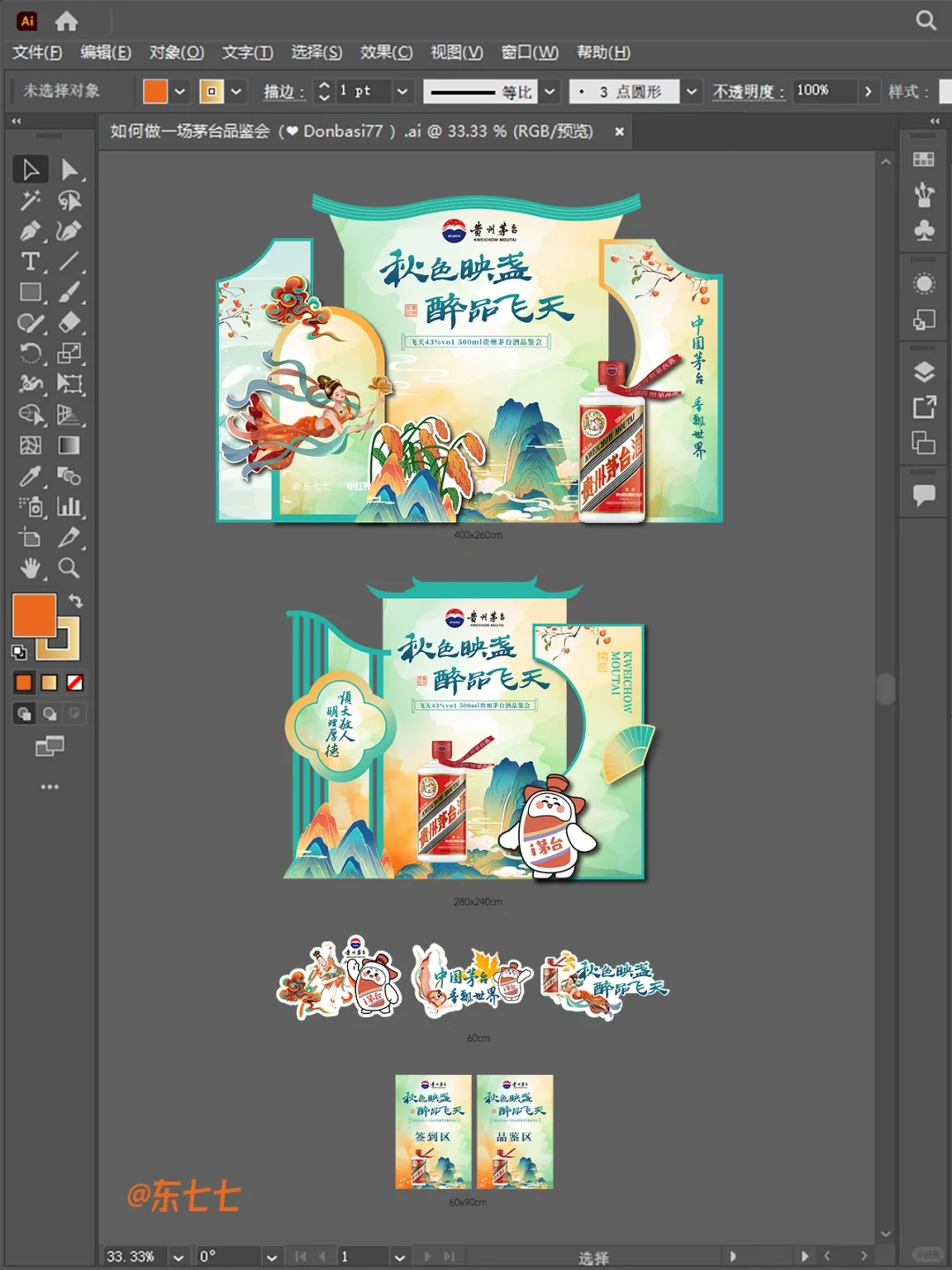Open stroke color dropdown arrow
Screen dimensions: 952x1270
[x=236, y=91]
